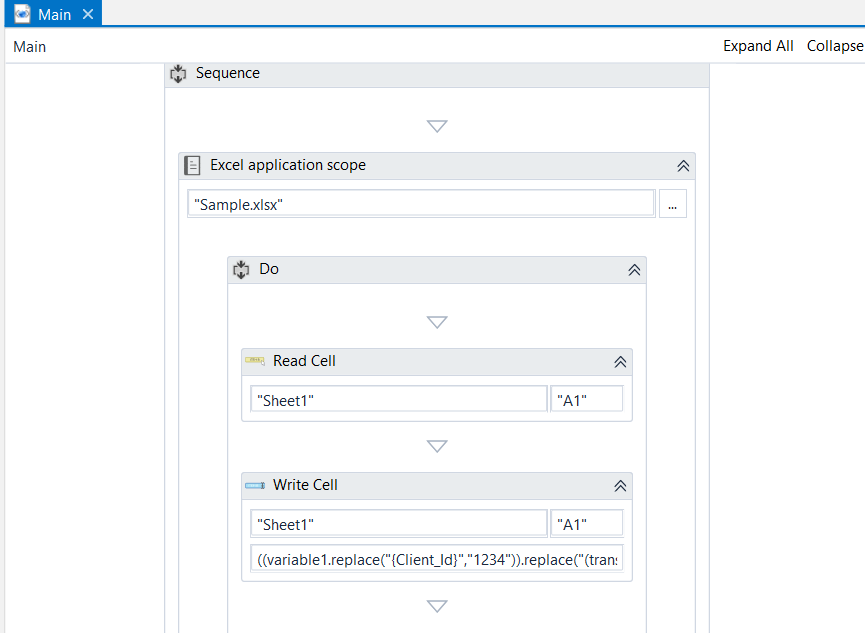Edit the "Sample.xlsx" workbook path field
Screen dimensions: 865x633
[x=421, y=204]
